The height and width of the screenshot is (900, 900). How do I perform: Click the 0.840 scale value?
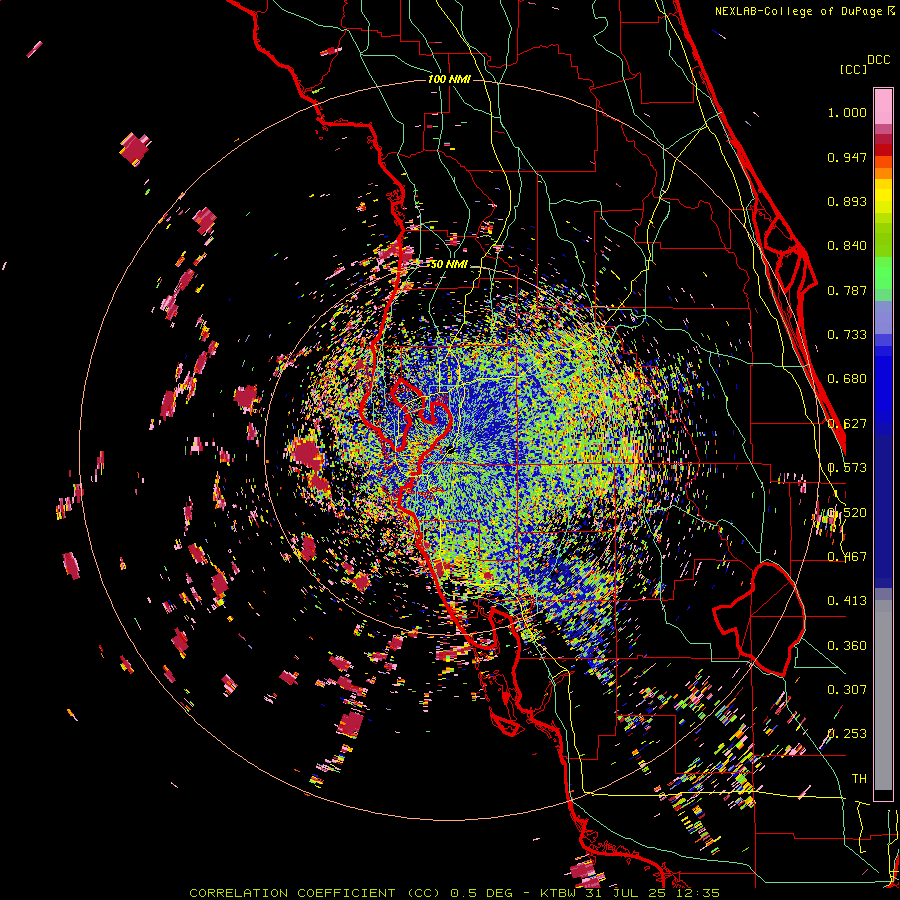(x=847, y=246)
